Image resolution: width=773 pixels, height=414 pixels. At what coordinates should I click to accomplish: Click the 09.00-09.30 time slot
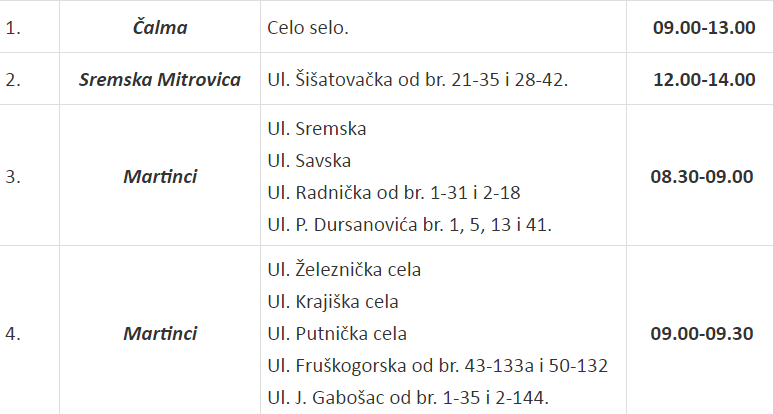point(702,334)
